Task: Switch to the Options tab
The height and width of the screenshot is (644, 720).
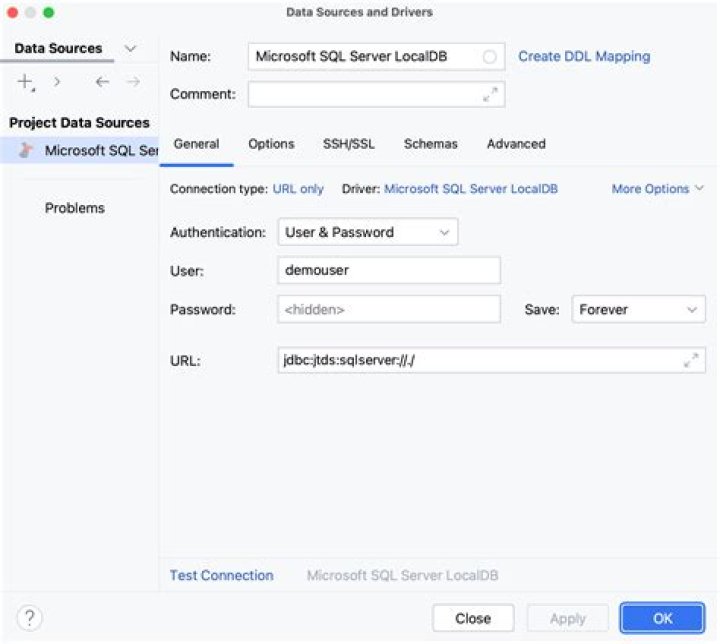Action: [271, 144]
